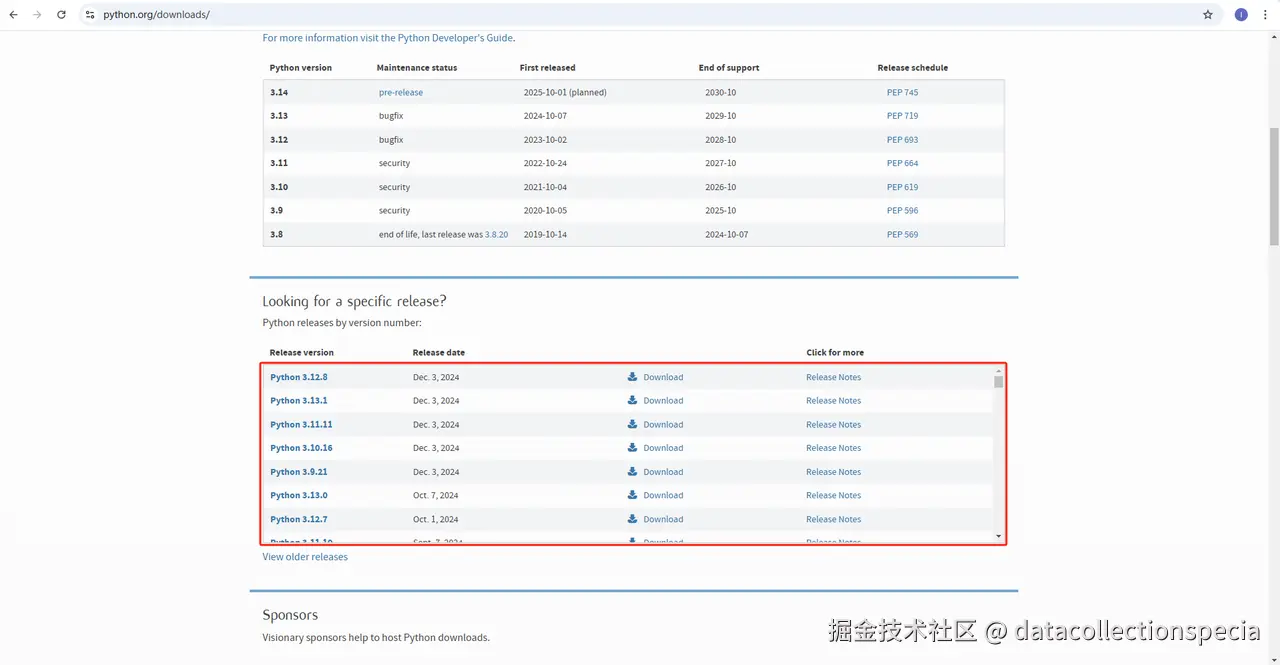Open PEP 693 release schedule
1280x665 pixels.
[902, 140]
